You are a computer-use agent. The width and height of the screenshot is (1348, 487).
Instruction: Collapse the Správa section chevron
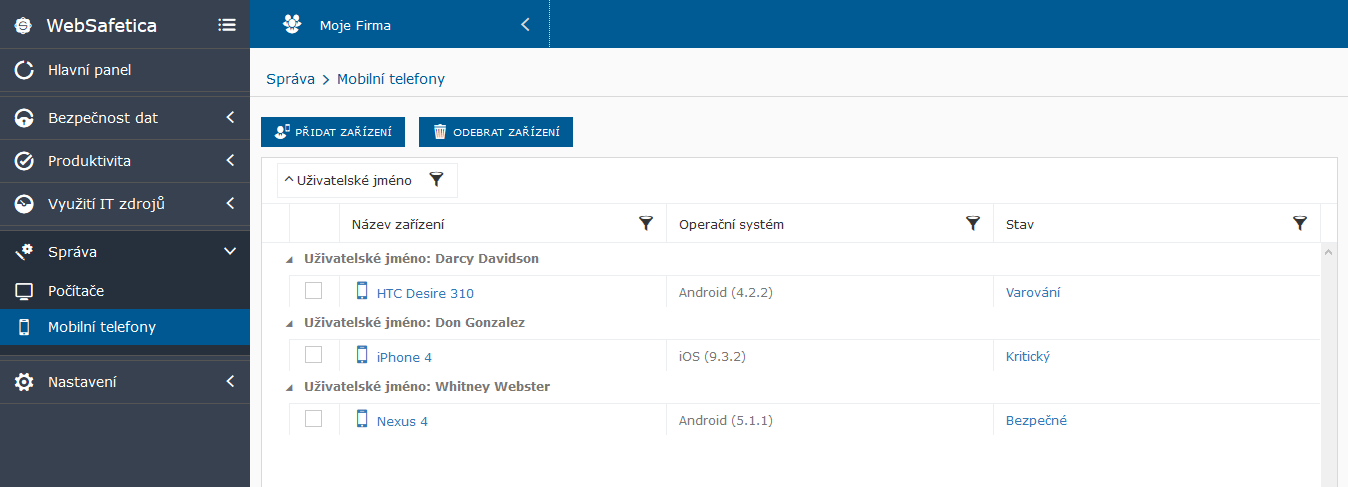click(230, 252)
